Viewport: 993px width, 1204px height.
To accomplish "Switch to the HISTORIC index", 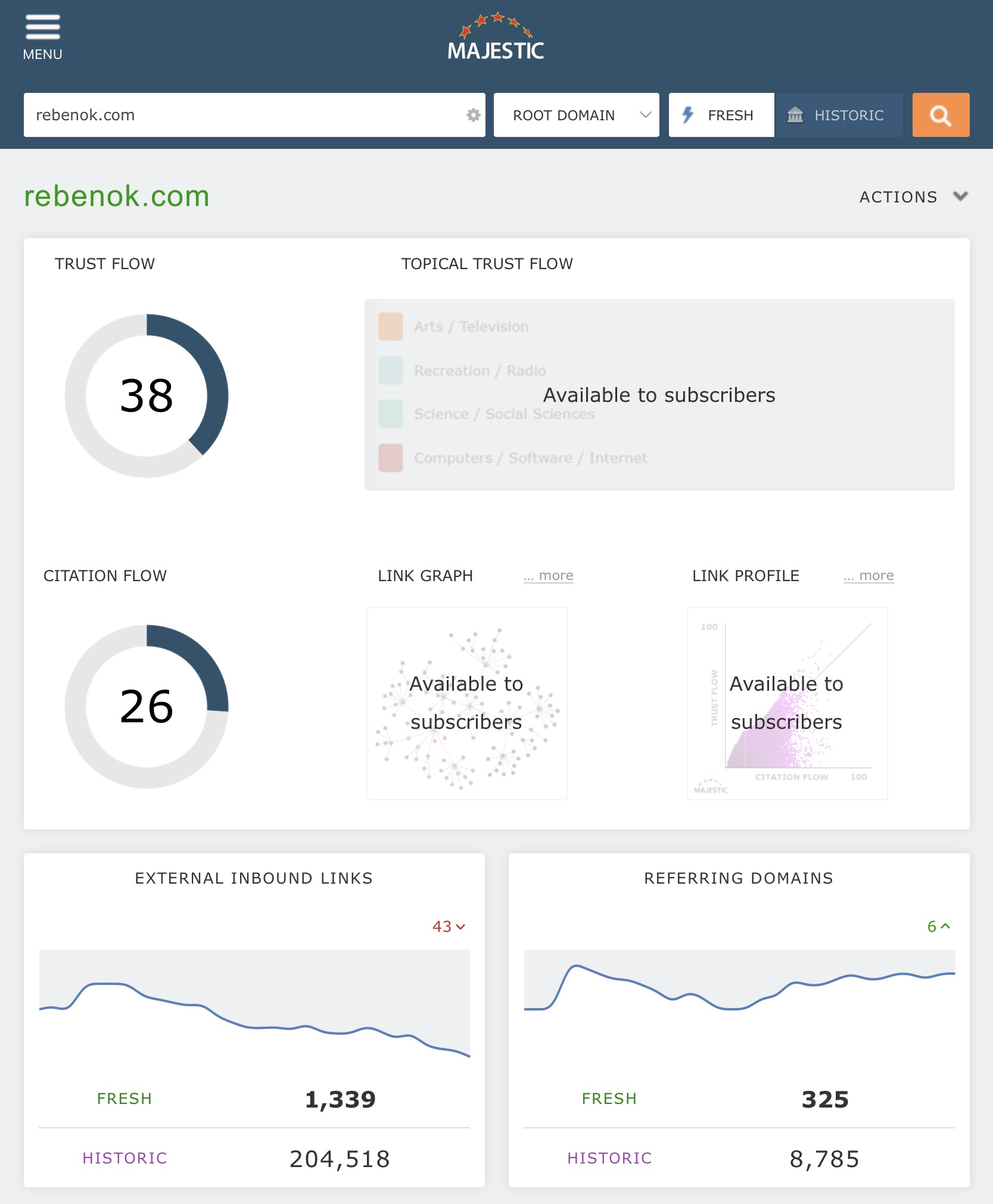I will tap(839, 115).
